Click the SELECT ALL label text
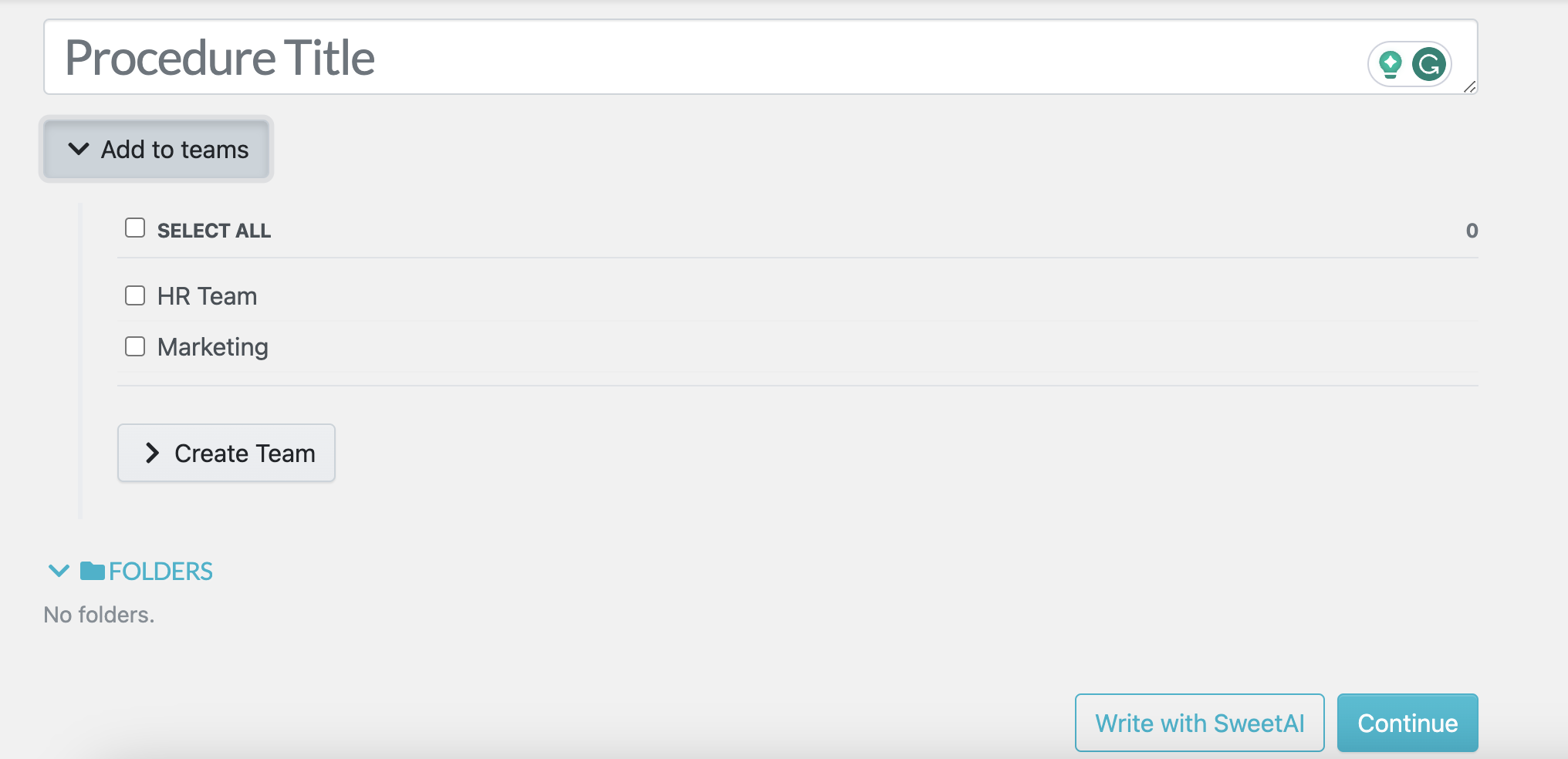Screen dimensions: 1568x759 (x=214, y=231)
